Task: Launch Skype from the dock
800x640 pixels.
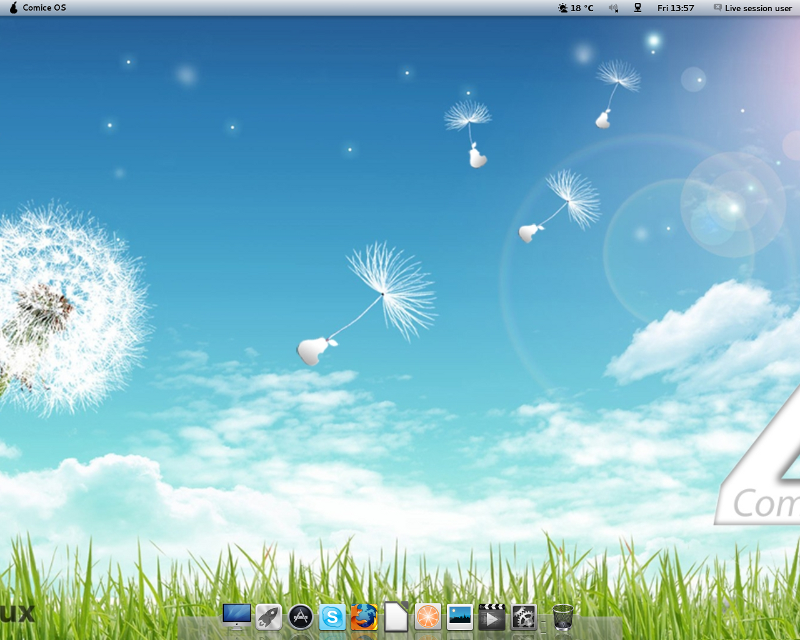Action: point(332,617)
